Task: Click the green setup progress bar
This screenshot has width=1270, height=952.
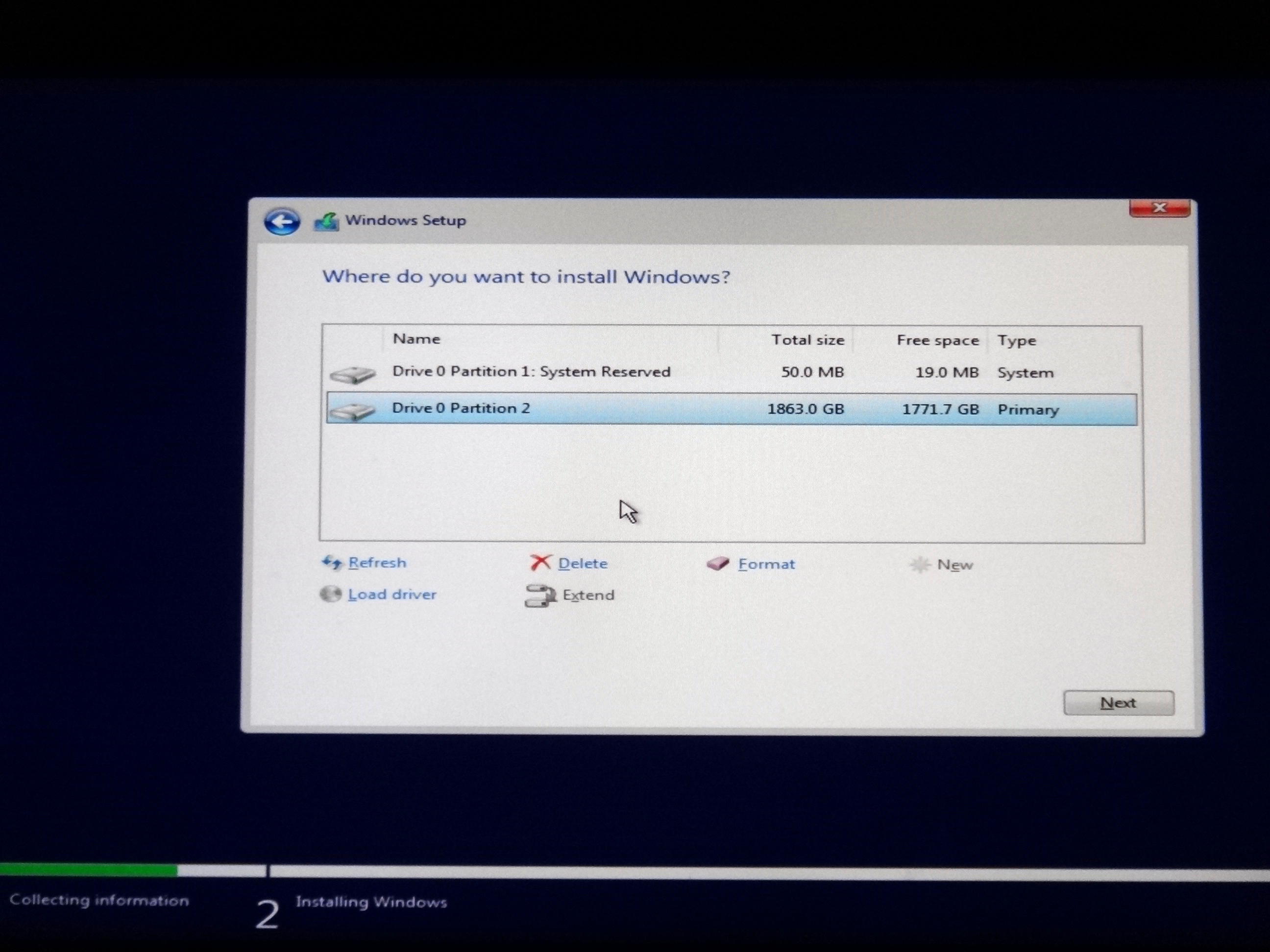Action: click(88, 870)
